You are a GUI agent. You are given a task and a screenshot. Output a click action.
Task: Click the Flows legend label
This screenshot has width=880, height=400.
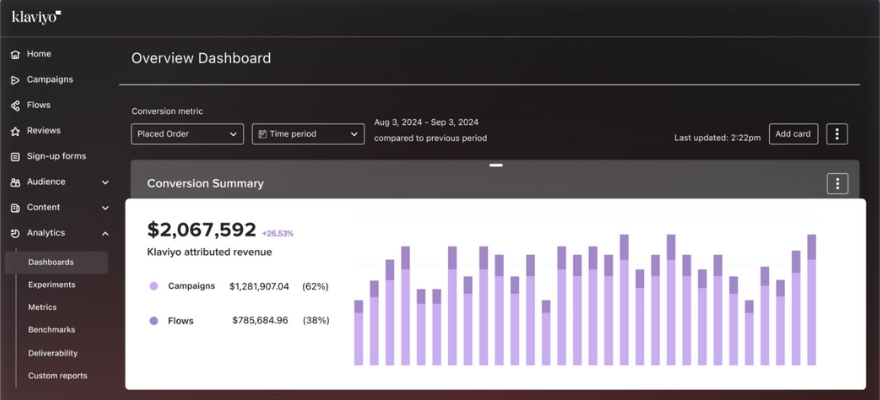pyautogui.click(x=181, y=321)
